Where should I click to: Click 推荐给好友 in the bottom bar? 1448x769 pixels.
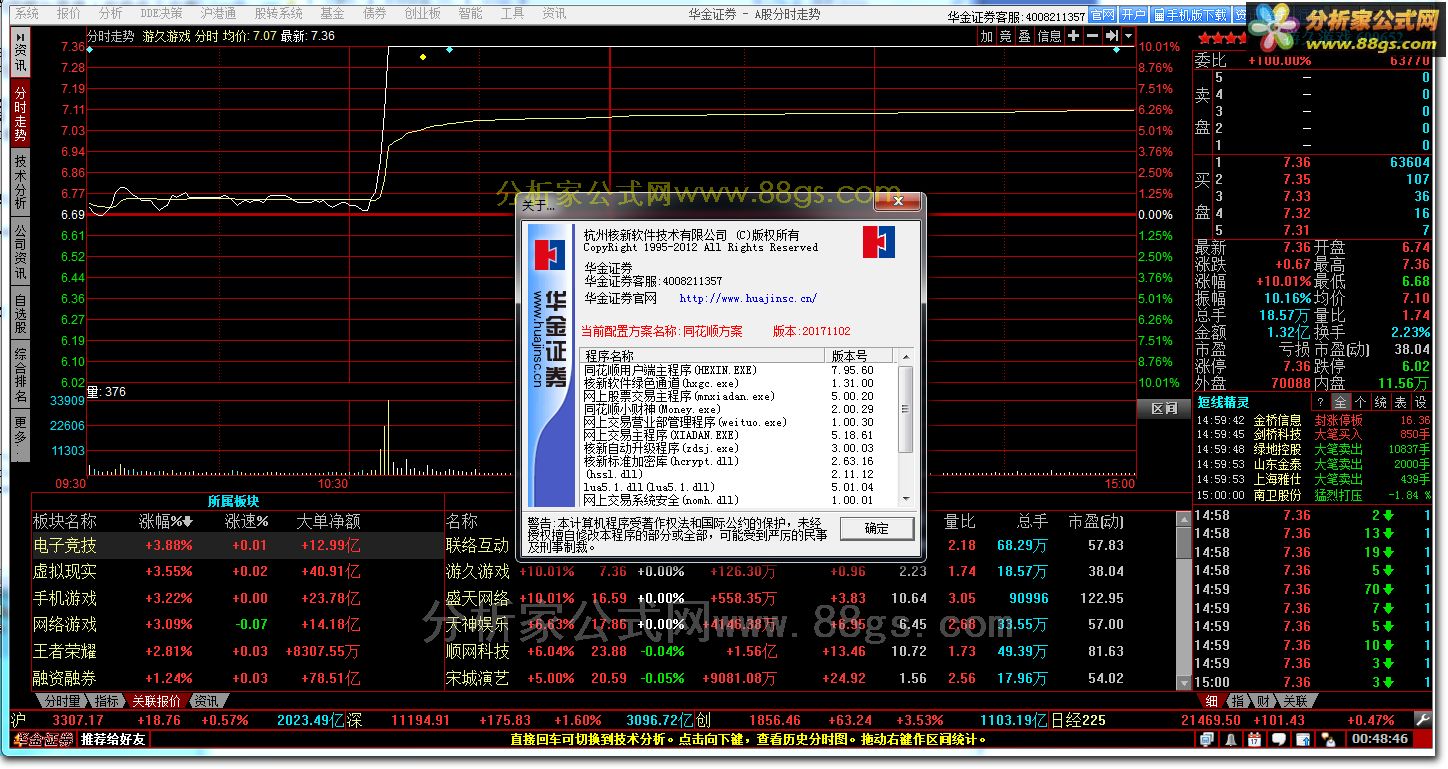(x=113, y=739)
